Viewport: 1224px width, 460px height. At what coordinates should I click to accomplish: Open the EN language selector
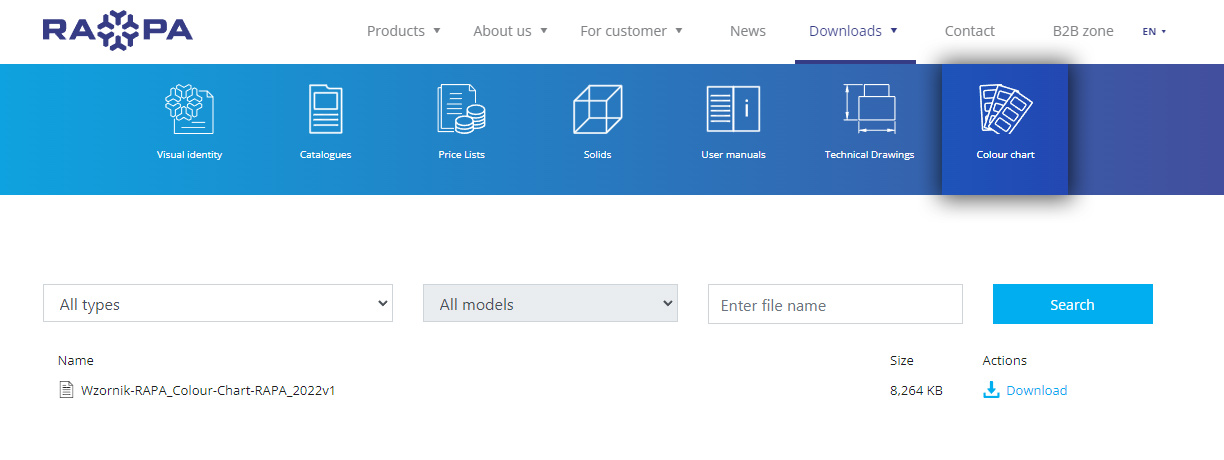click(x=1154, y=31)
